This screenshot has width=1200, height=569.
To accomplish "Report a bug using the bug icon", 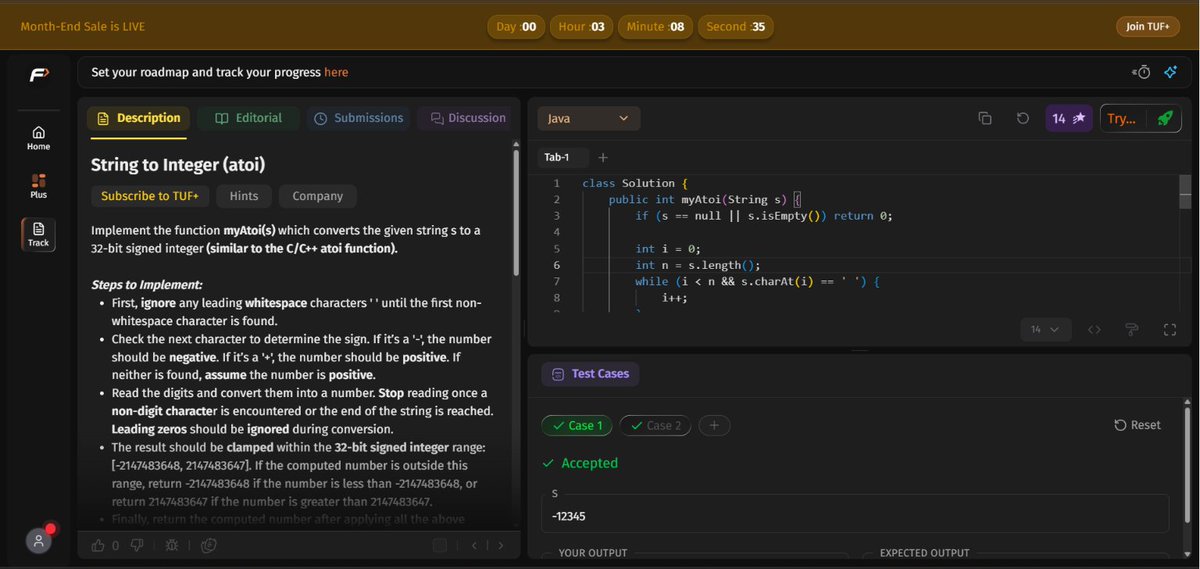I will (172, 545).
